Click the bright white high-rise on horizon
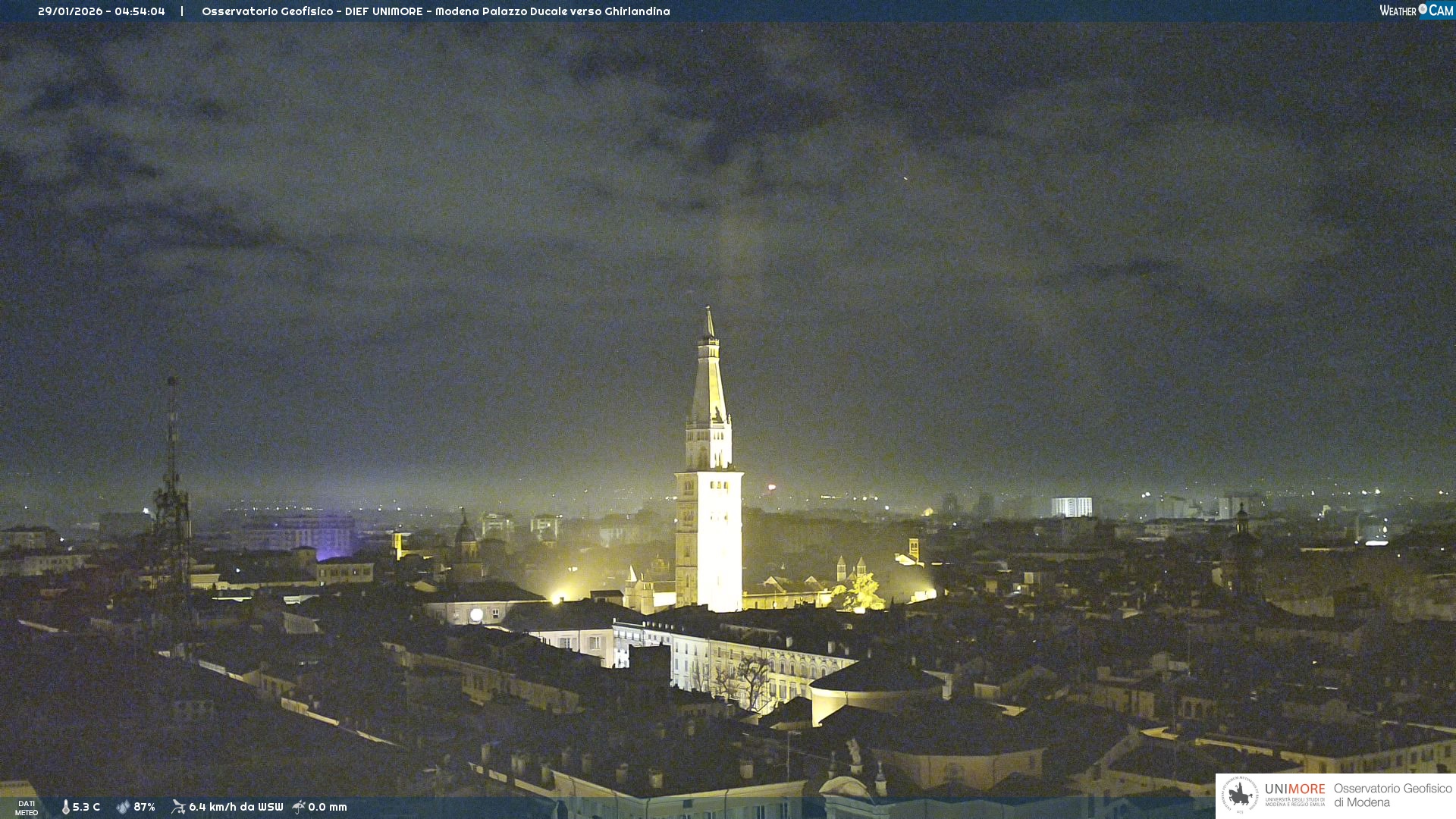The height and width of the screenshot is (819, 1456). 1071,507
